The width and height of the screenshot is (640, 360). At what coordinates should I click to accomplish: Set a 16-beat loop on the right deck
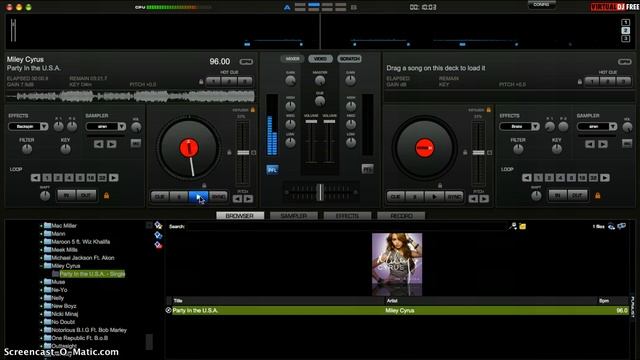point(582,178)
